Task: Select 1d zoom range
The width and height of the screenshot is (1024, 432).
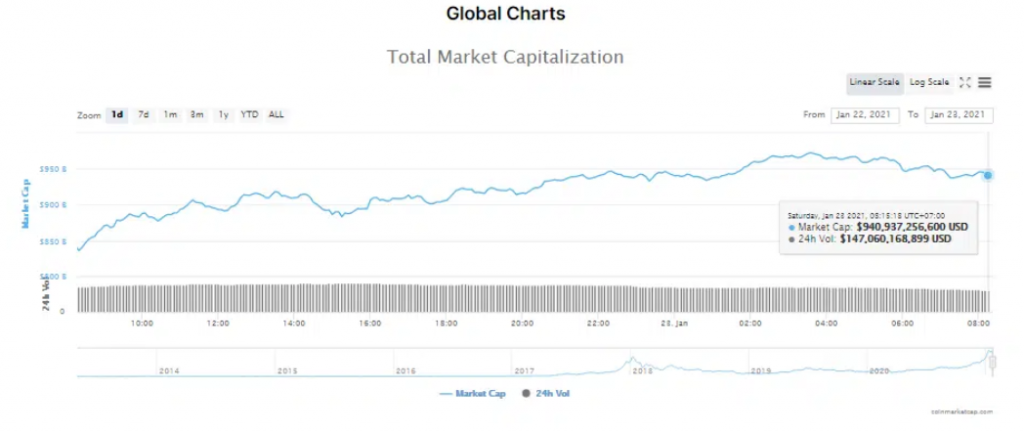Action: (117, 115)
